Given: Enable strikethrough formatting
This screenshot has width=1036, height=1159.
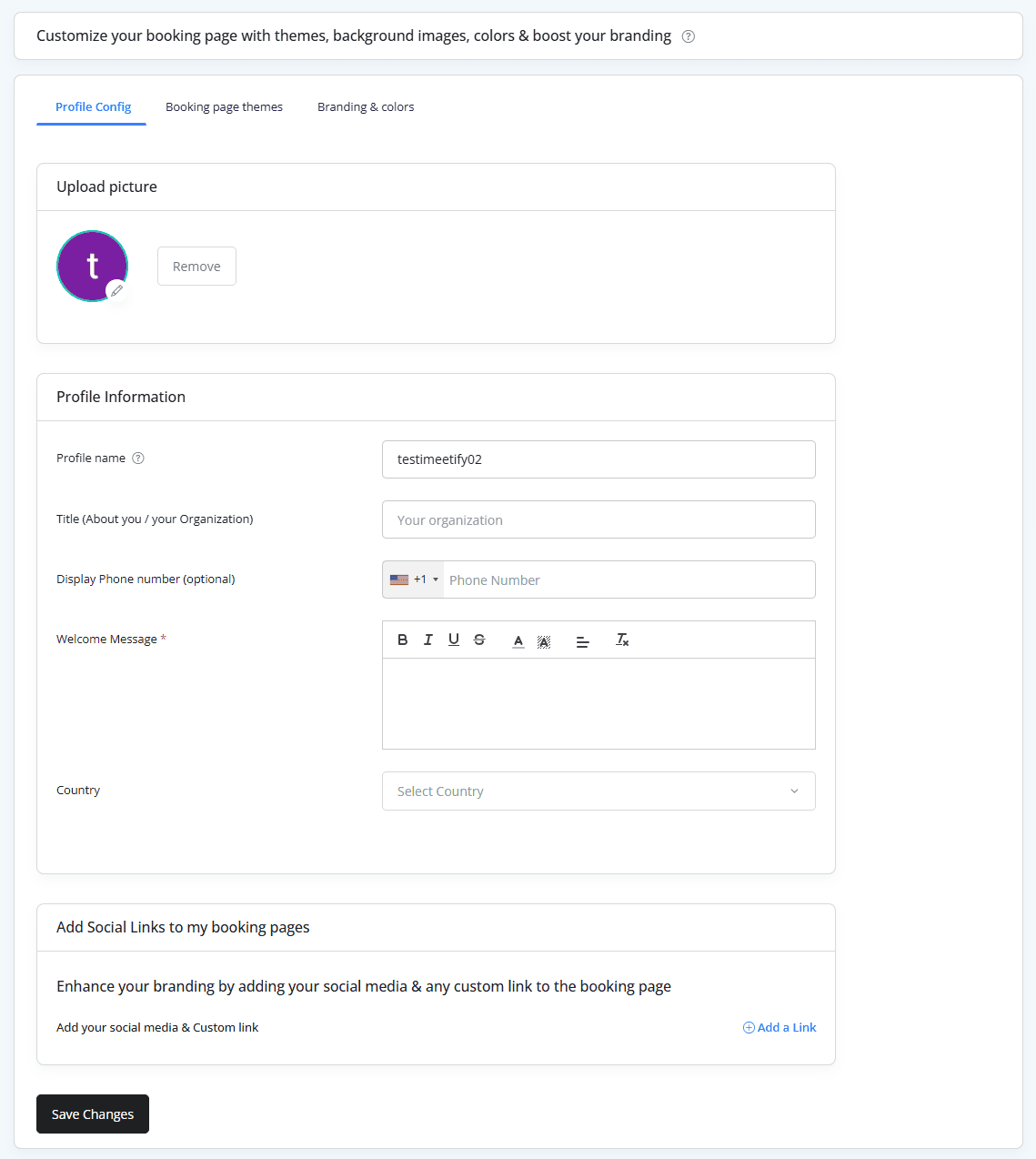Looking at the screenshot, I should click(479, 640).
